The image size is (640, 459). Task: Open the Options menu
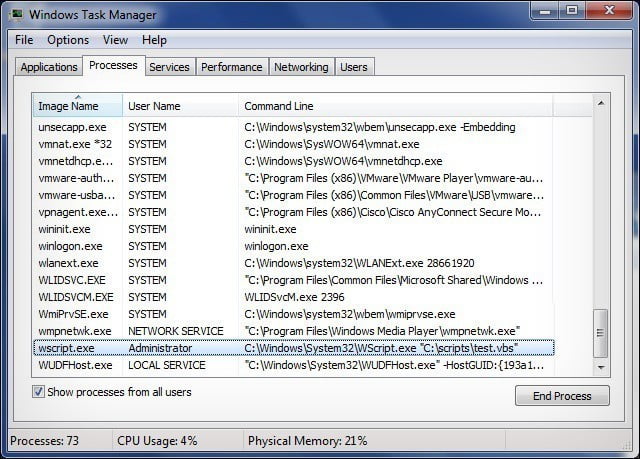(68, 40)
